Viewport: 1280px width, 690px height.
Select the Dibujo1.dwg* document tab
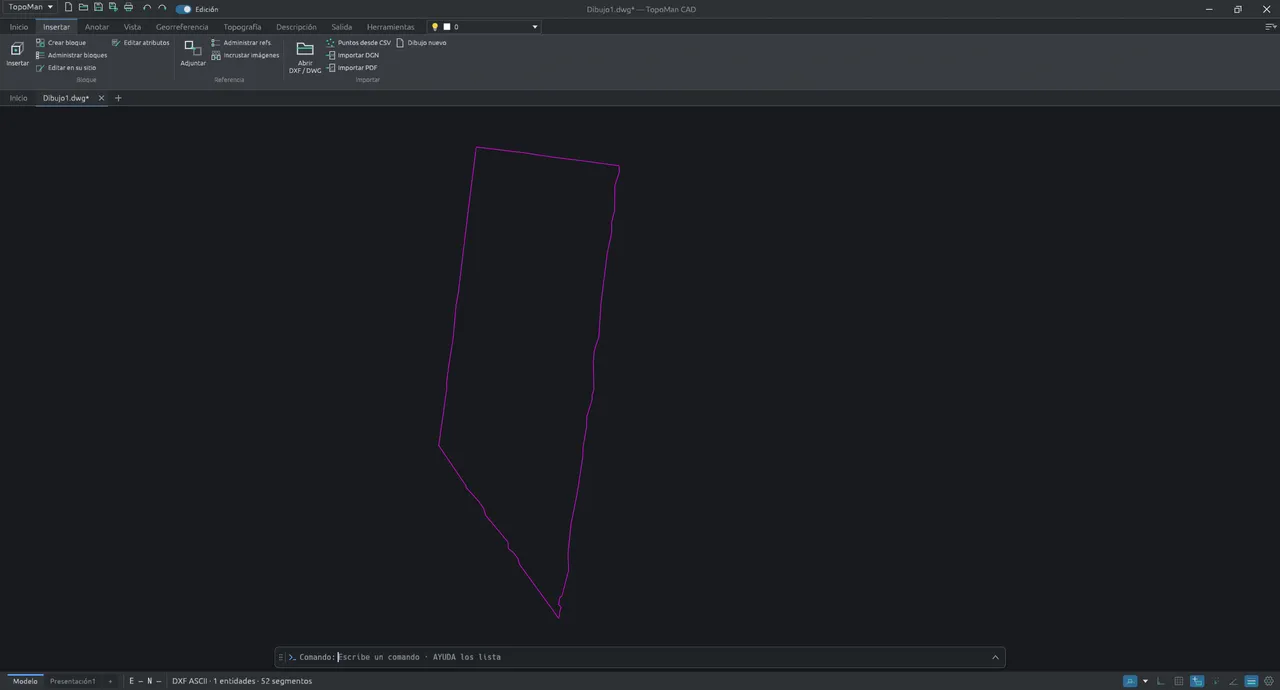[x=66, y=98]
